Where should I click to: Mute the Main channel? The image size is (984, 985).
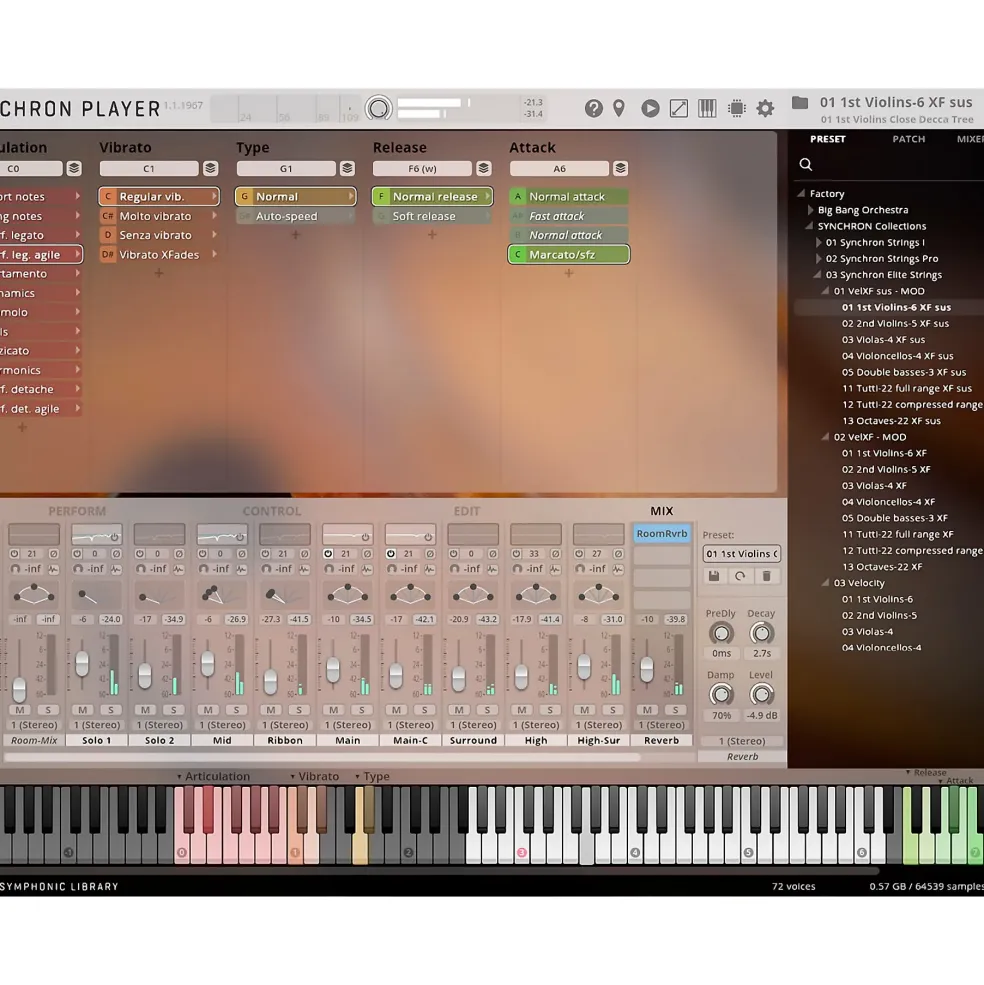pos(334,710)
